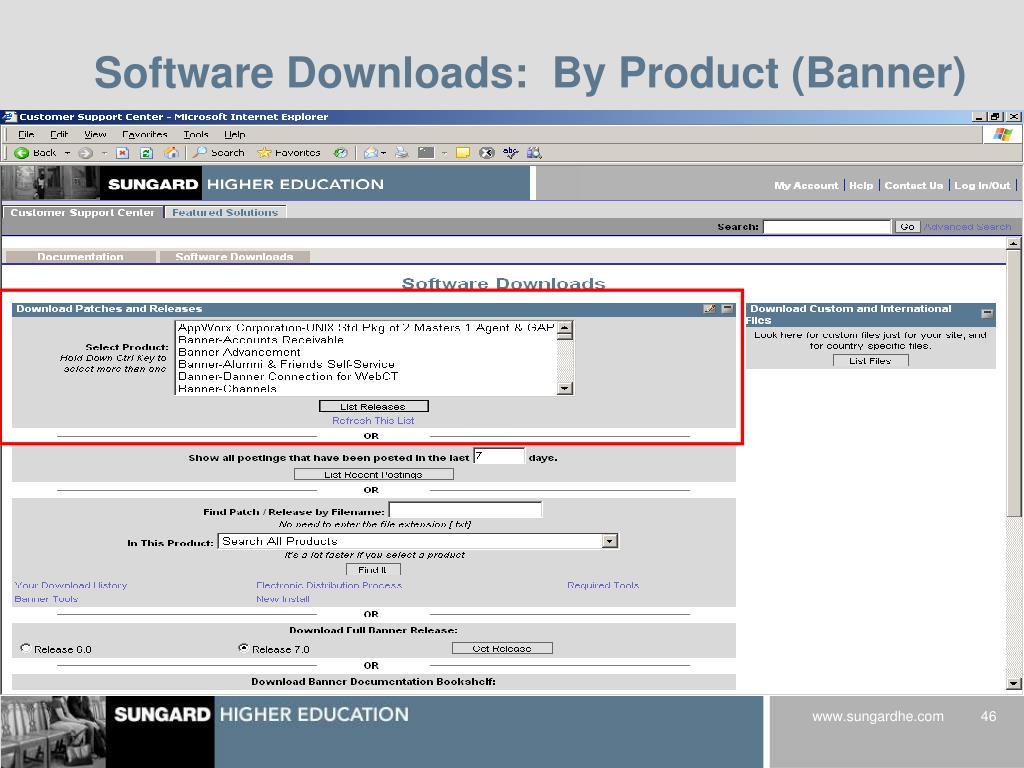Viewport: 1024px width, 768px height.
Task: Open the Favorites star toolbar button
Action: pyautogui.click(x=289, y=153)
